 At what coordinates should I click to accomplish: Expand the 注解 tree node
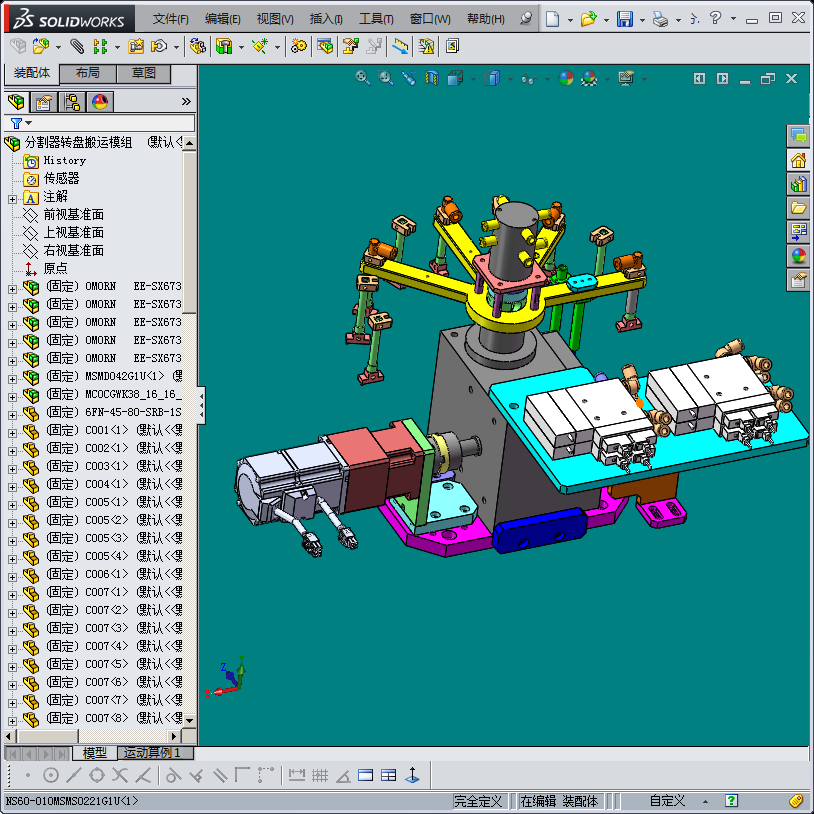pyautogui.click(x=12, y=199)
